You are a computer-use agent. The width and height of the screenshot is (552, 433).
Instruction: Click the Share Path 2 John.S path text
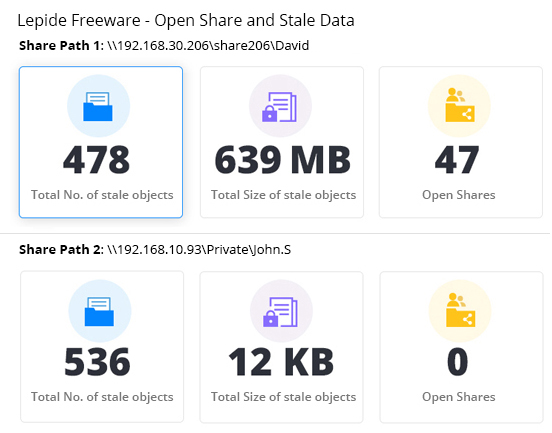coord(199,250)
